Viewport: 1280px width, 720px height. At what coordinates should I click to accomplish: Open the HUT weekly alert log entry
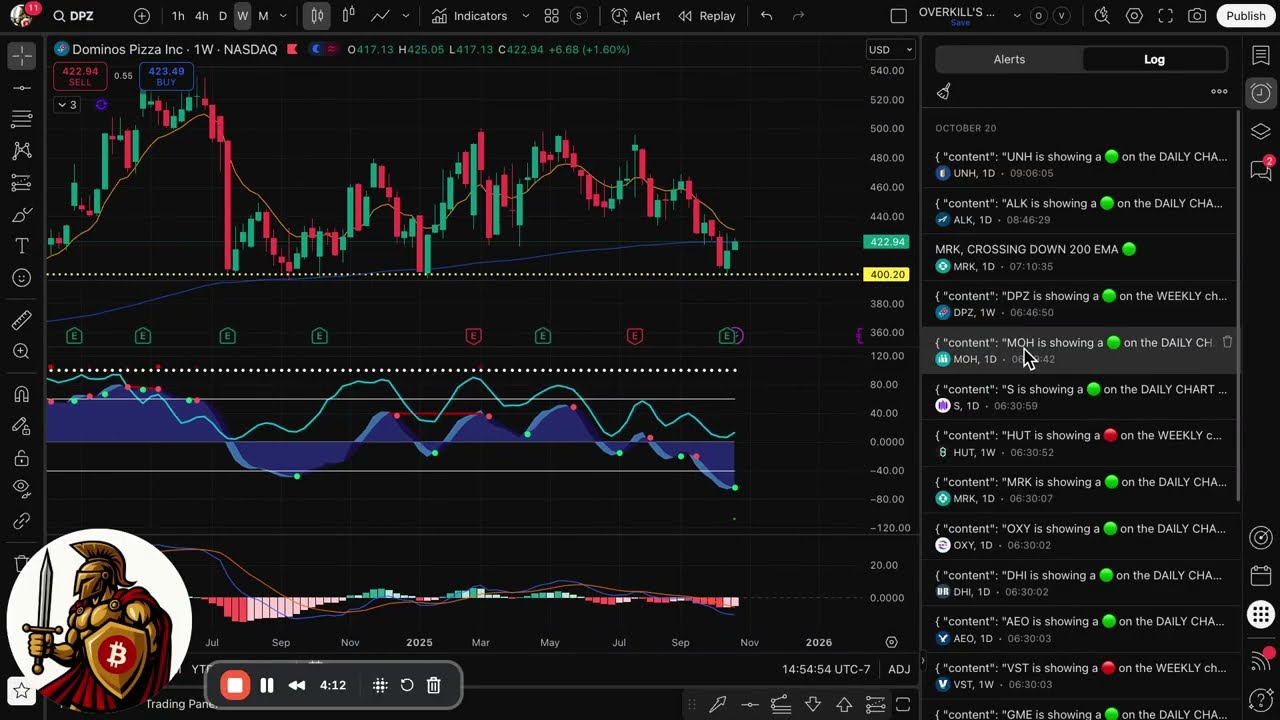[1081, 443]
